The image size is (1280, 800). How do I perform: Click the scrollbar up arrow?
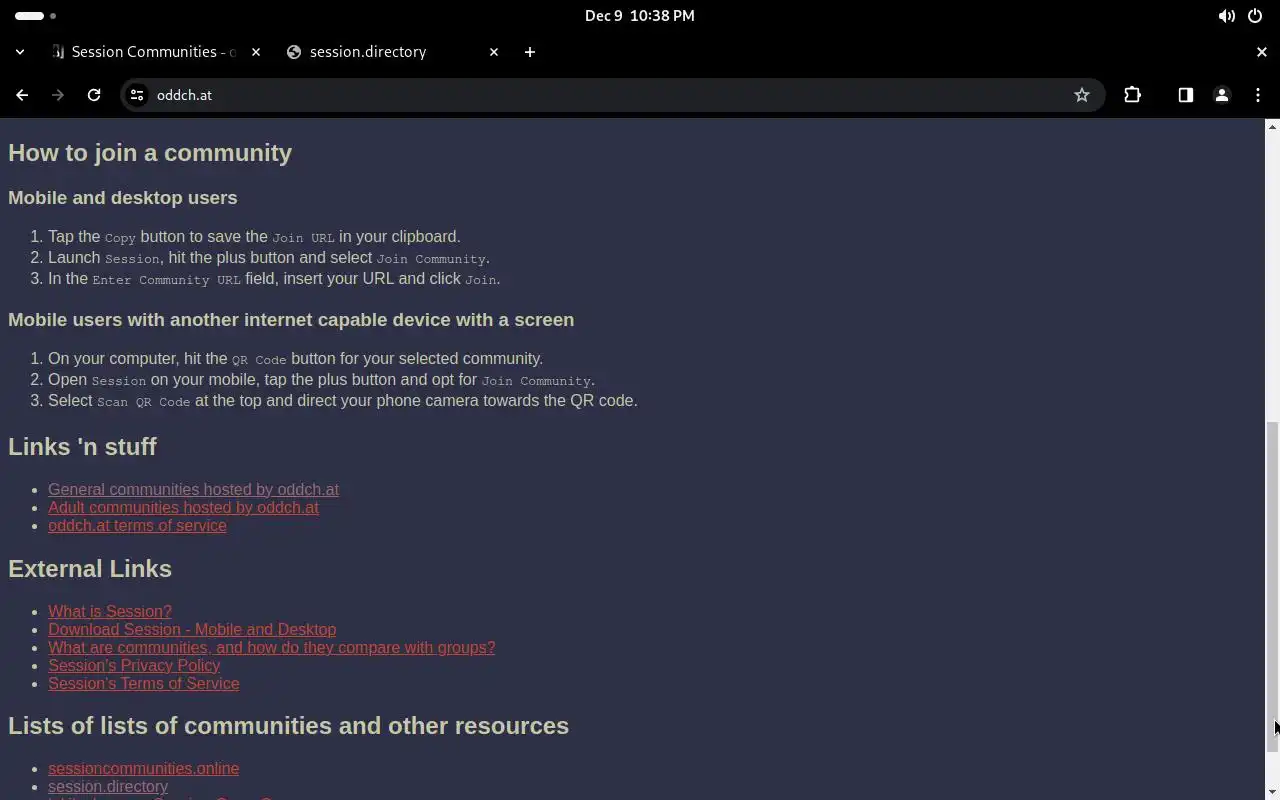1272,126
